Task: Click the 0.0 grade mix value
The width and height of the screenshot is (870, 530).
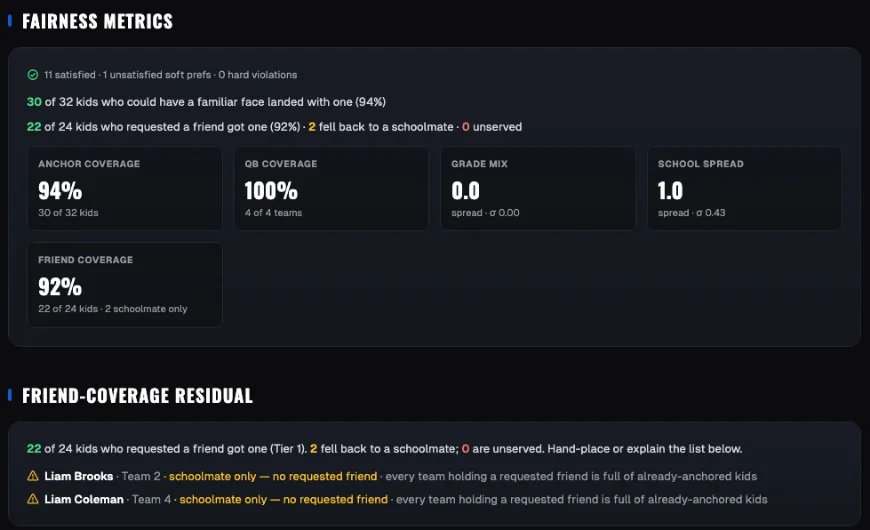Action: pyautogui.click(x=466, y=191)
